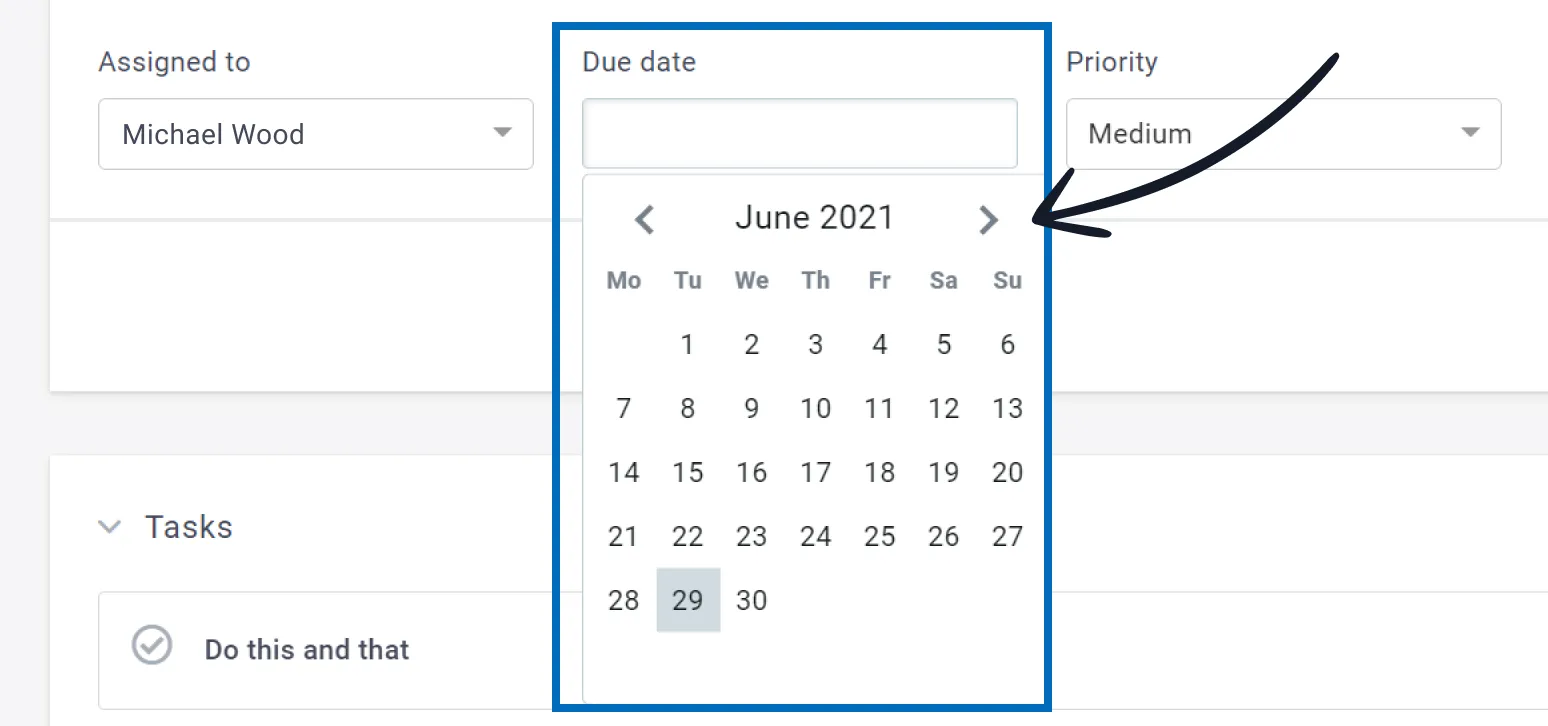Screen dimensions: 1548x726
Task: Open the Priority dropdown showing Medium
Action: point(1283,133)
